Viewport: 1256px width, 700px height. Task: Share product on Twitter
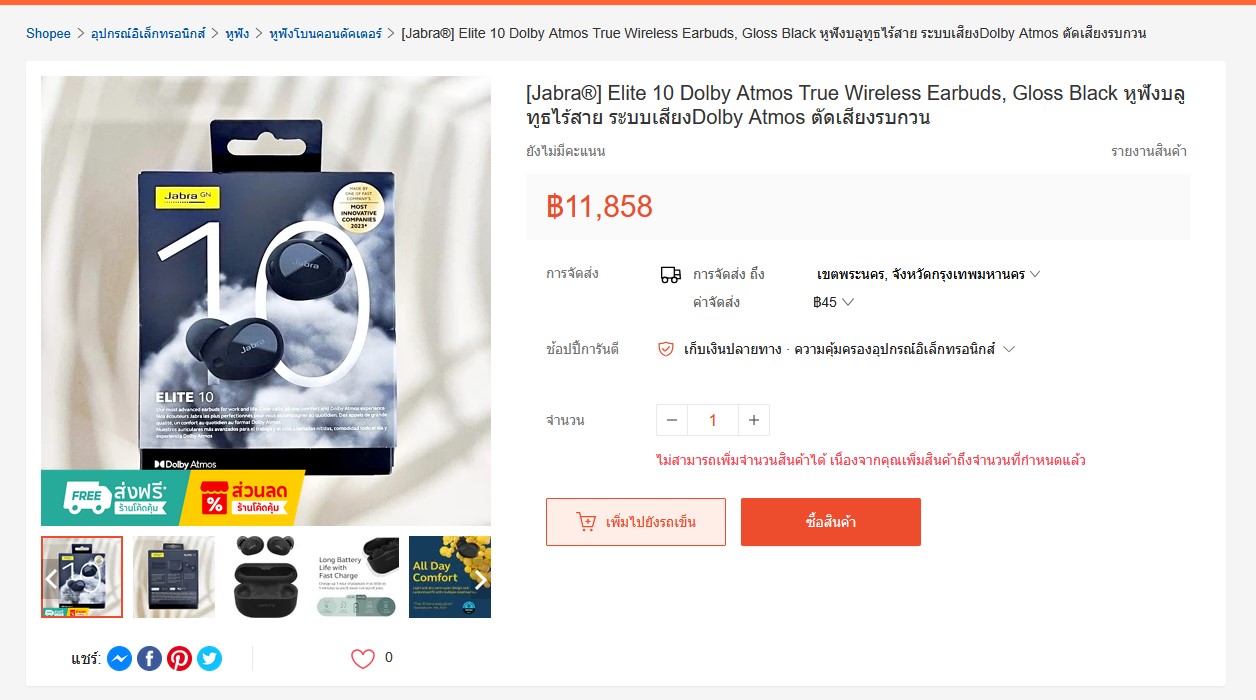[x=209, y=658]
